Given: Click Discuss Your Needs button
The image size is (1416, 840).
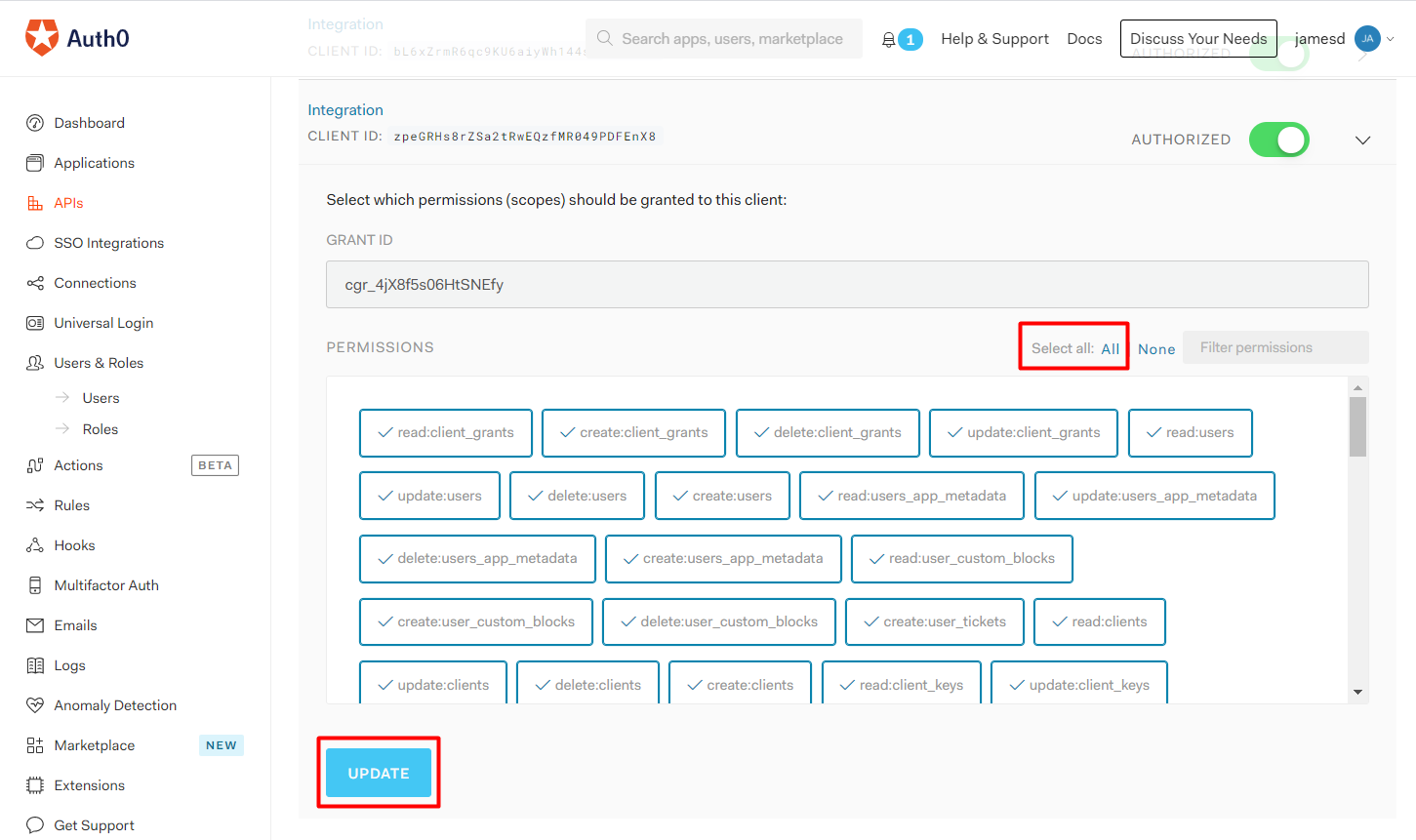Looking at the screenshot, I should pyautogui.click(x=1198, y=39).
